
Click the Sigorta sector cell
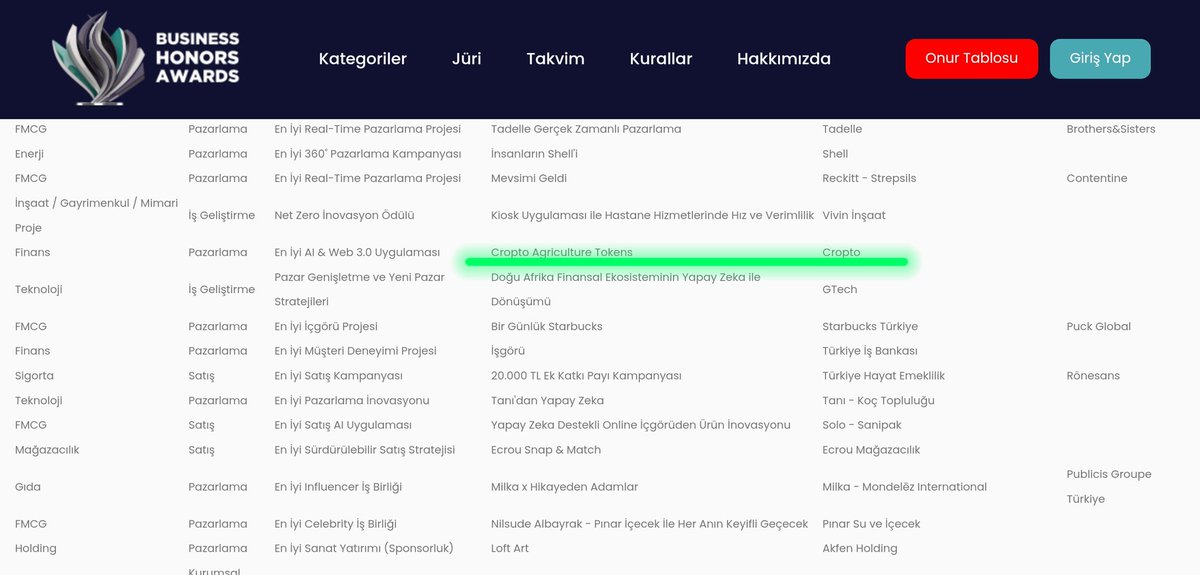tap(35, 376)
